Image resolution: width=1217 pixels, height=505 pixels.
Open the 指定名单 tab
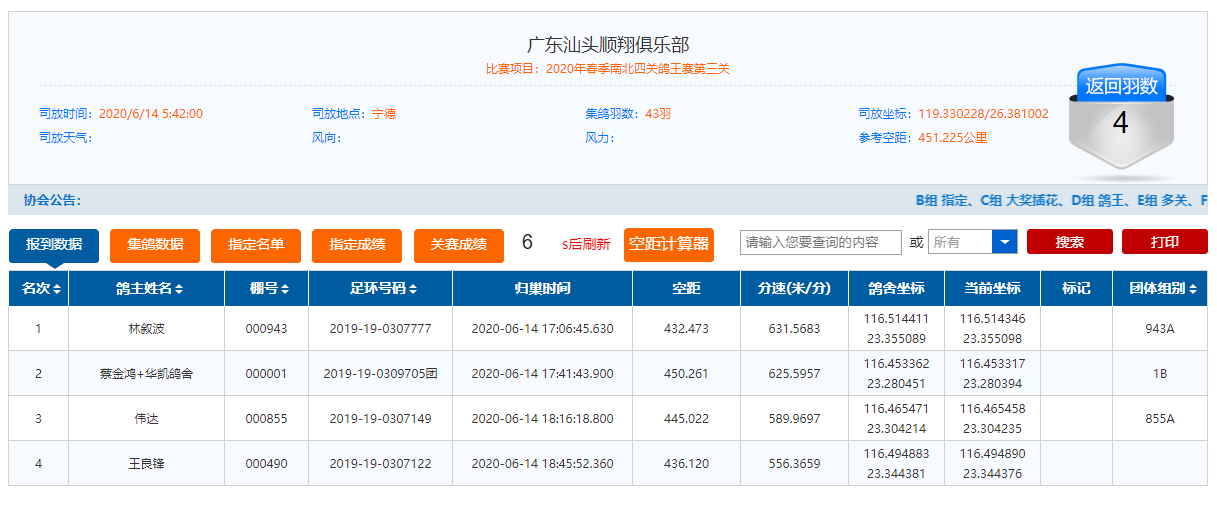pos(256,244)
